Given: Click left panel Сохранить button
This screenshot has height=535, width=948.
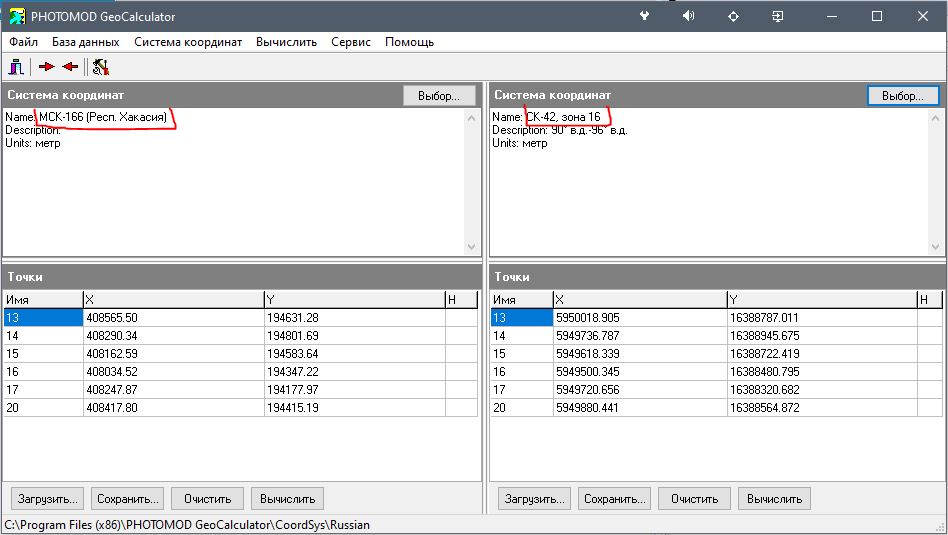Looking at the screenshot, I should tap(128, 499).
